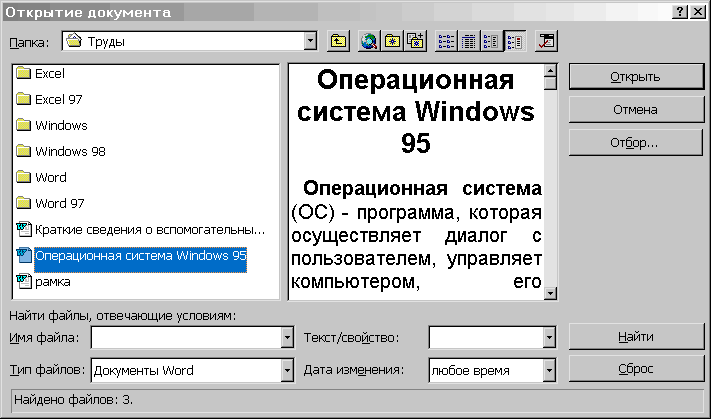Click the open-folder icon in the Папка box
Viewport: 711px width, 419px height.
click(x=73, y=41)
